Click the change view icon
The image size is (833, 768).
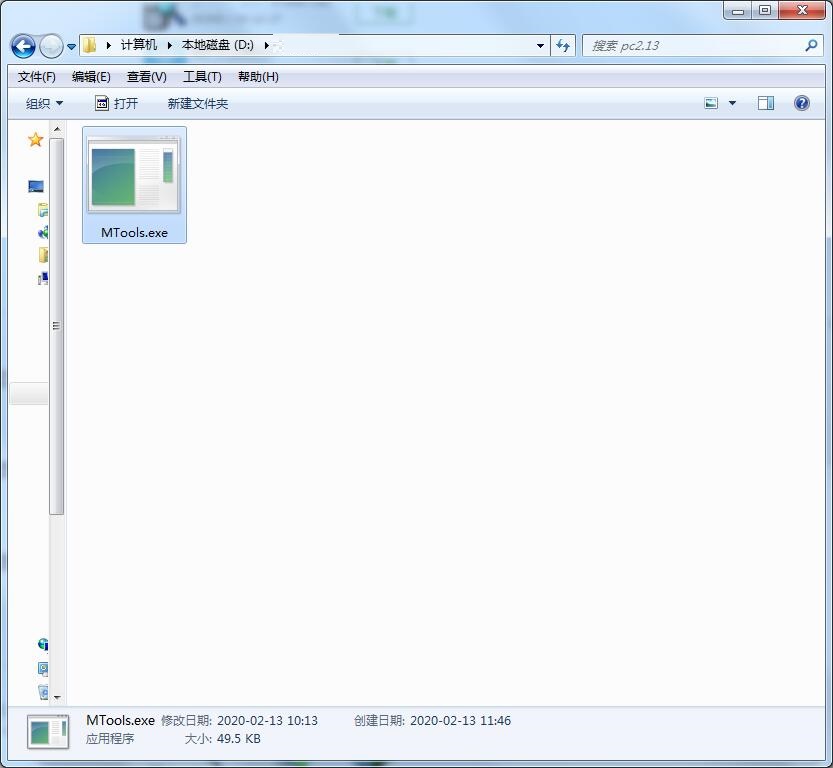711,103
